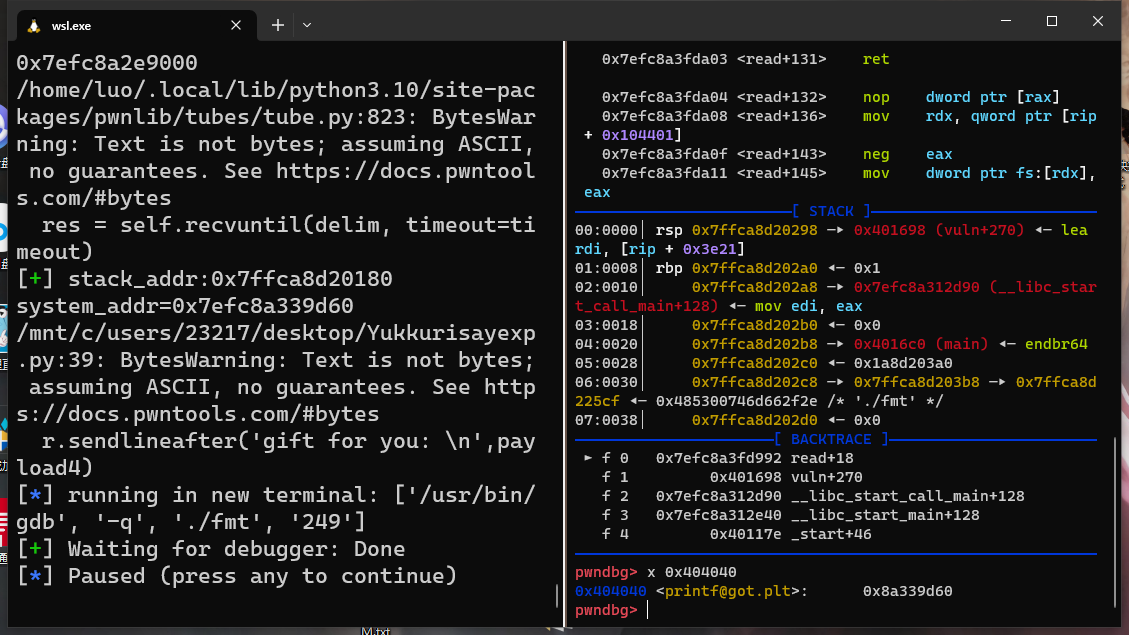Click backtrace frame 2 __libc_start_call_main+128
This screenshot has height=635, width=1129.
(813, 496)
